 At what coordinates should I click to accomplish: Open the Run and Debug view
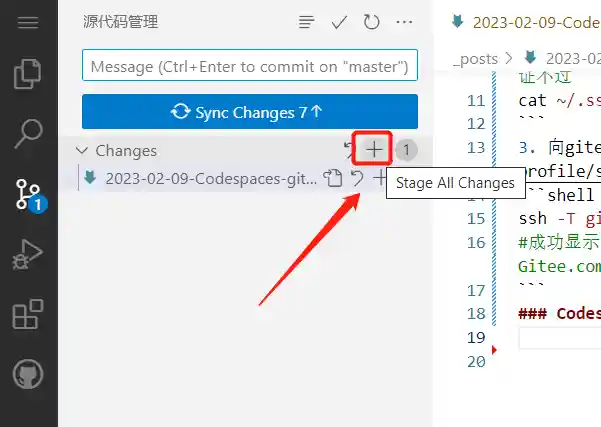tap(28, 254)
